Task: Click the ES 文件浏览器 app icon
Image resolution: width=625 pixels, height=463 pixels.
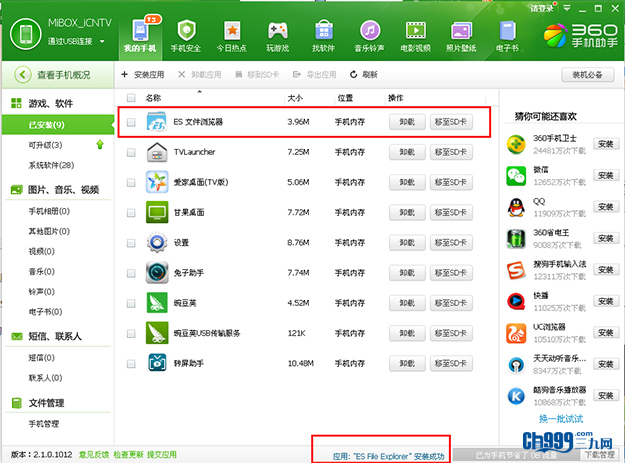Action: click(157, 123)
